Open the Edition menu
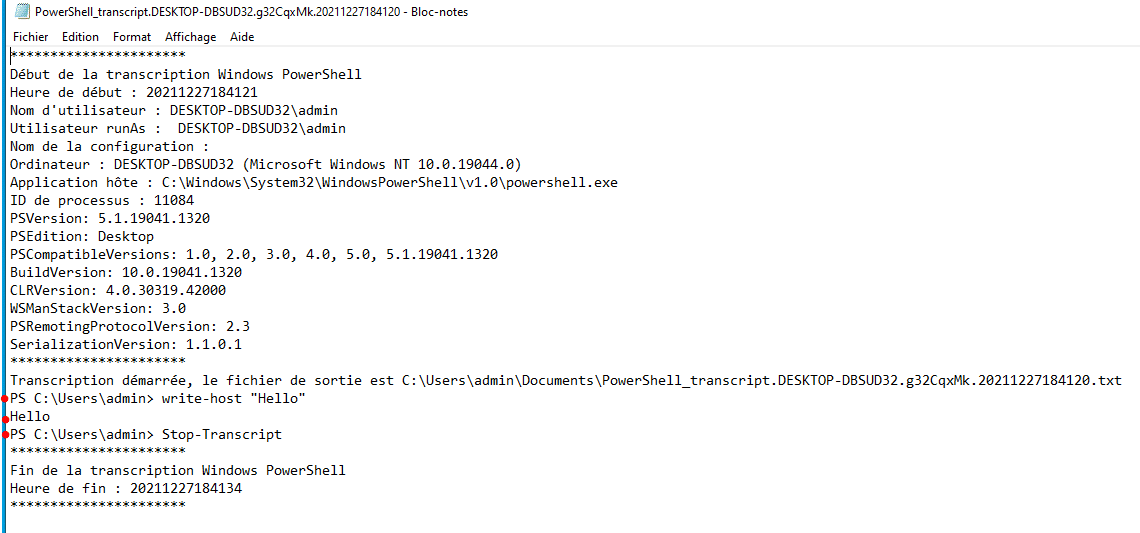This screenshot has width=1140, height=533. pyautogui.click(x=80, y=37)
